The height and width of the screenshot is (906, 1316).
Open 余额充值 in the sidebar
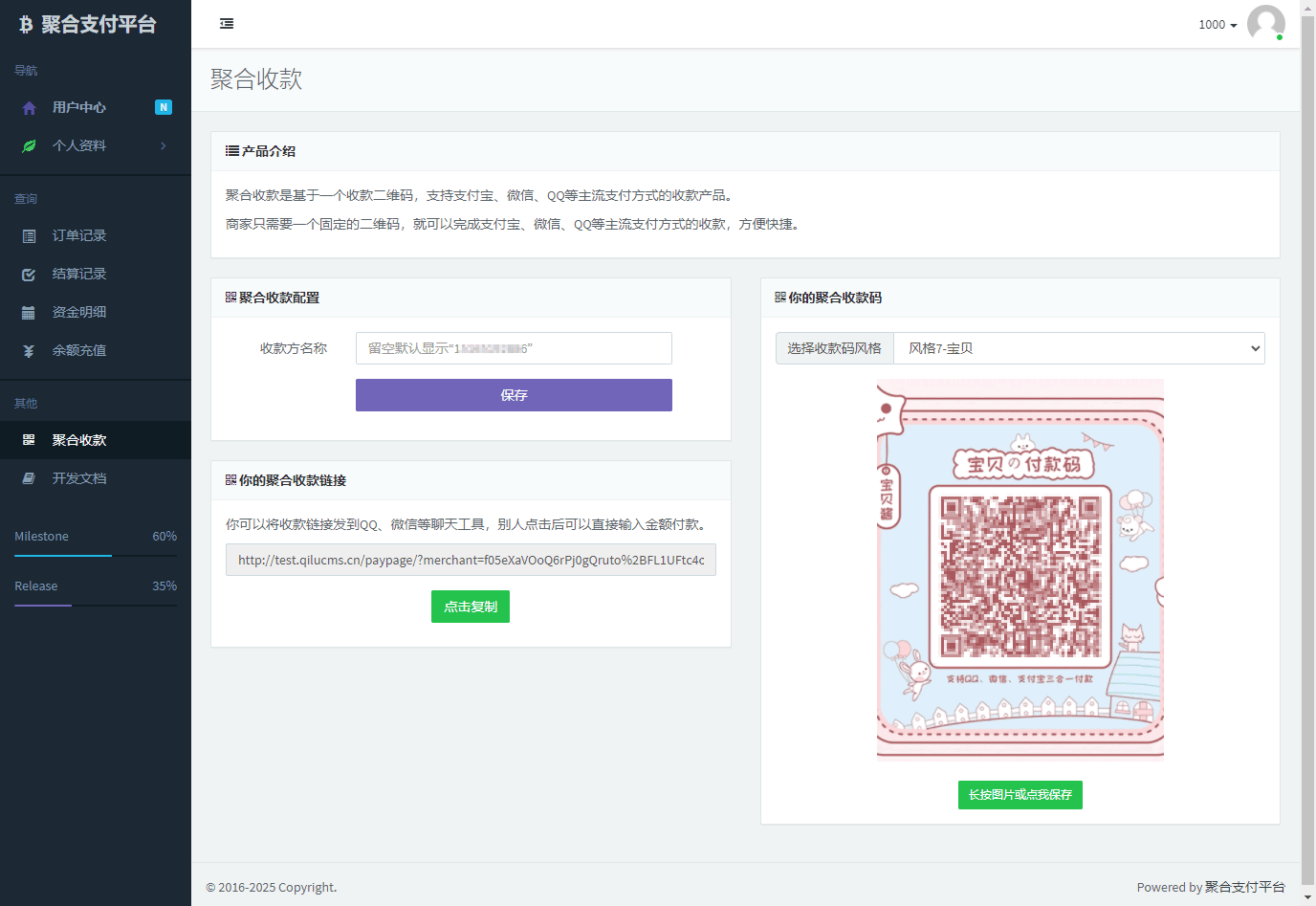click(x=96, y=350)
